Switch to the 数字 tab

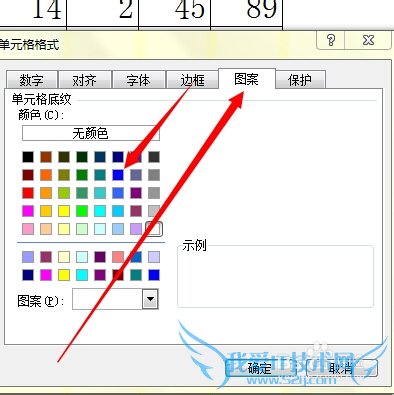[x=32, y=80]
